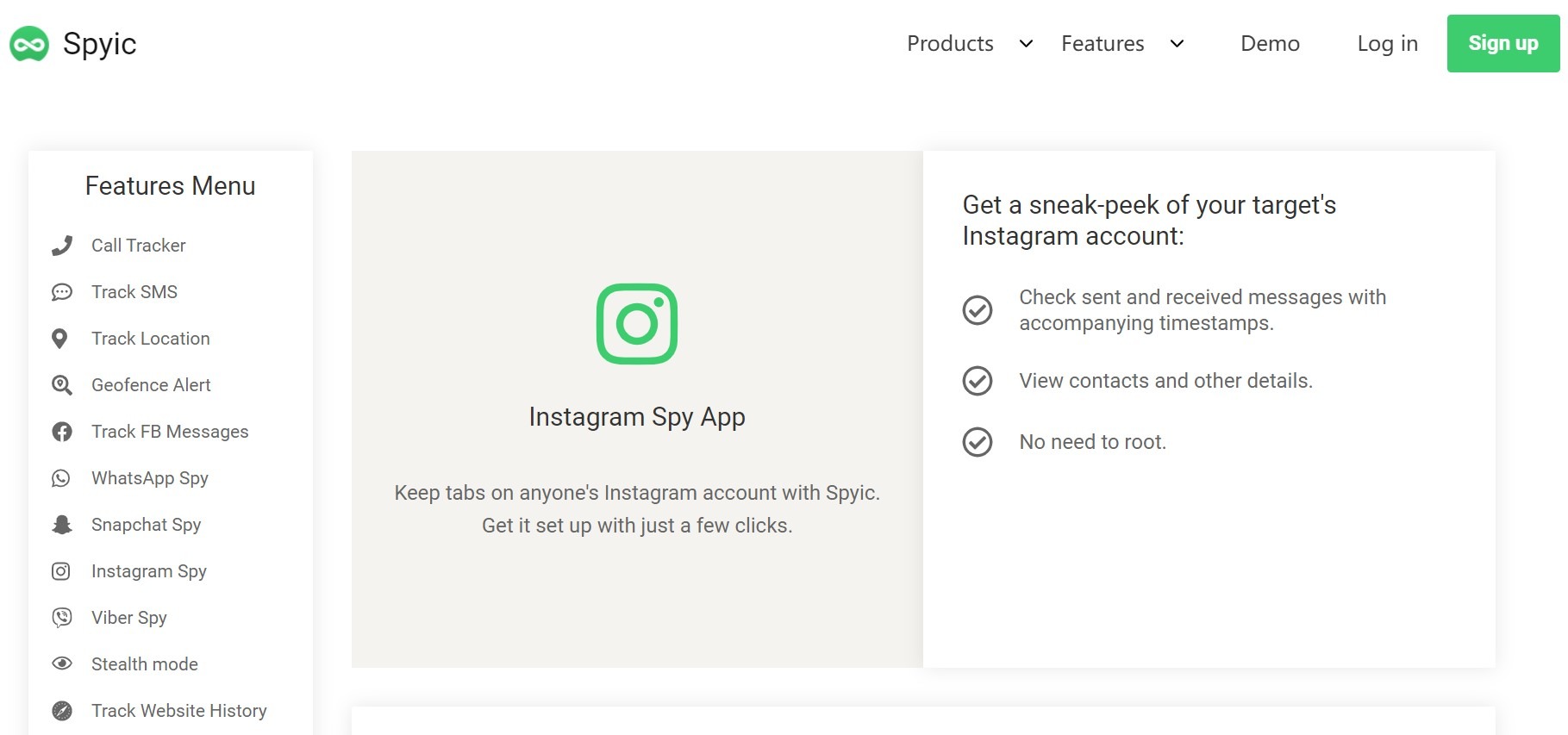
Task: Click checkmark next to View contacts
Action: pos(978,381)
